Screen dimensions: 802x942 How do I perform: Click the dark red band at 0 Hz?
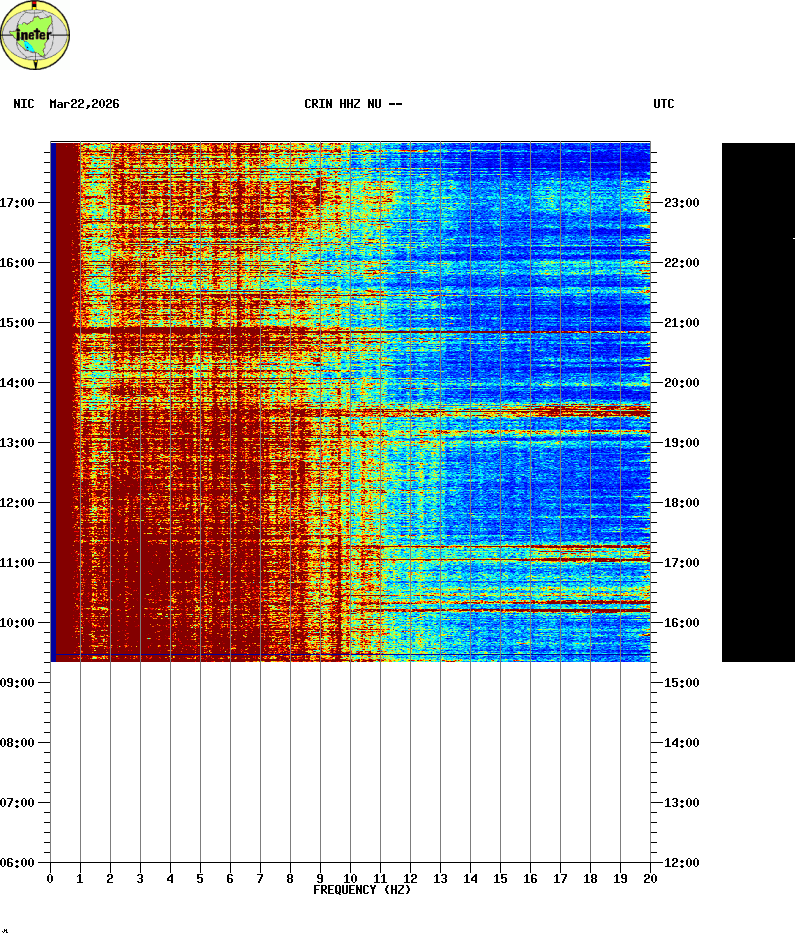point(65,400)
